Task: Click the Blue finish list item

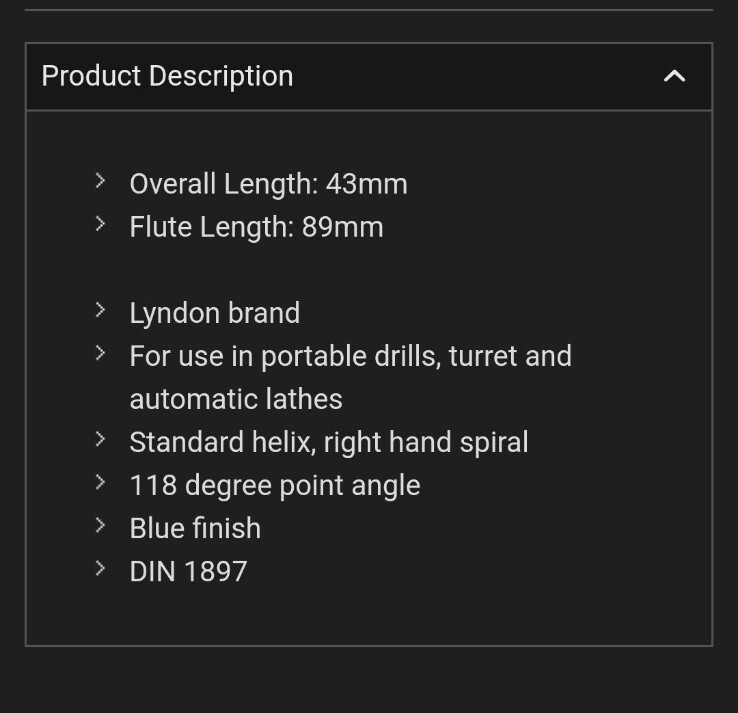Action: click(195, 529)
